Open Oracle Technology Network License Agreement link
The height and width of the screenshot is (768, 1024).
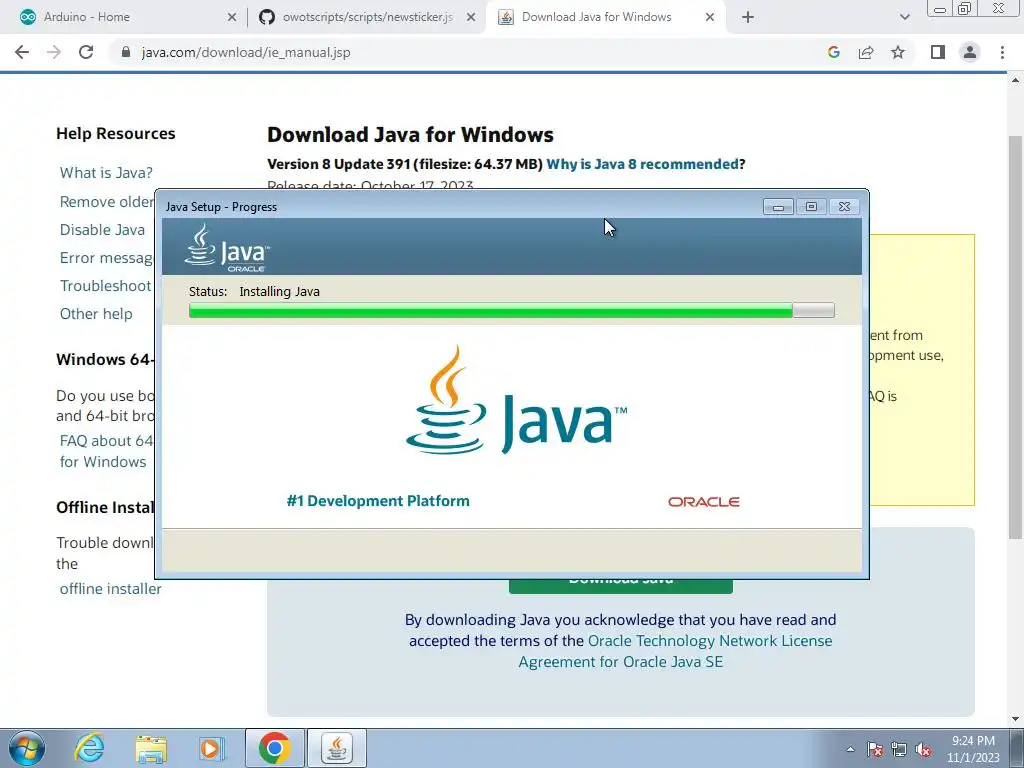tap(675, 651)
